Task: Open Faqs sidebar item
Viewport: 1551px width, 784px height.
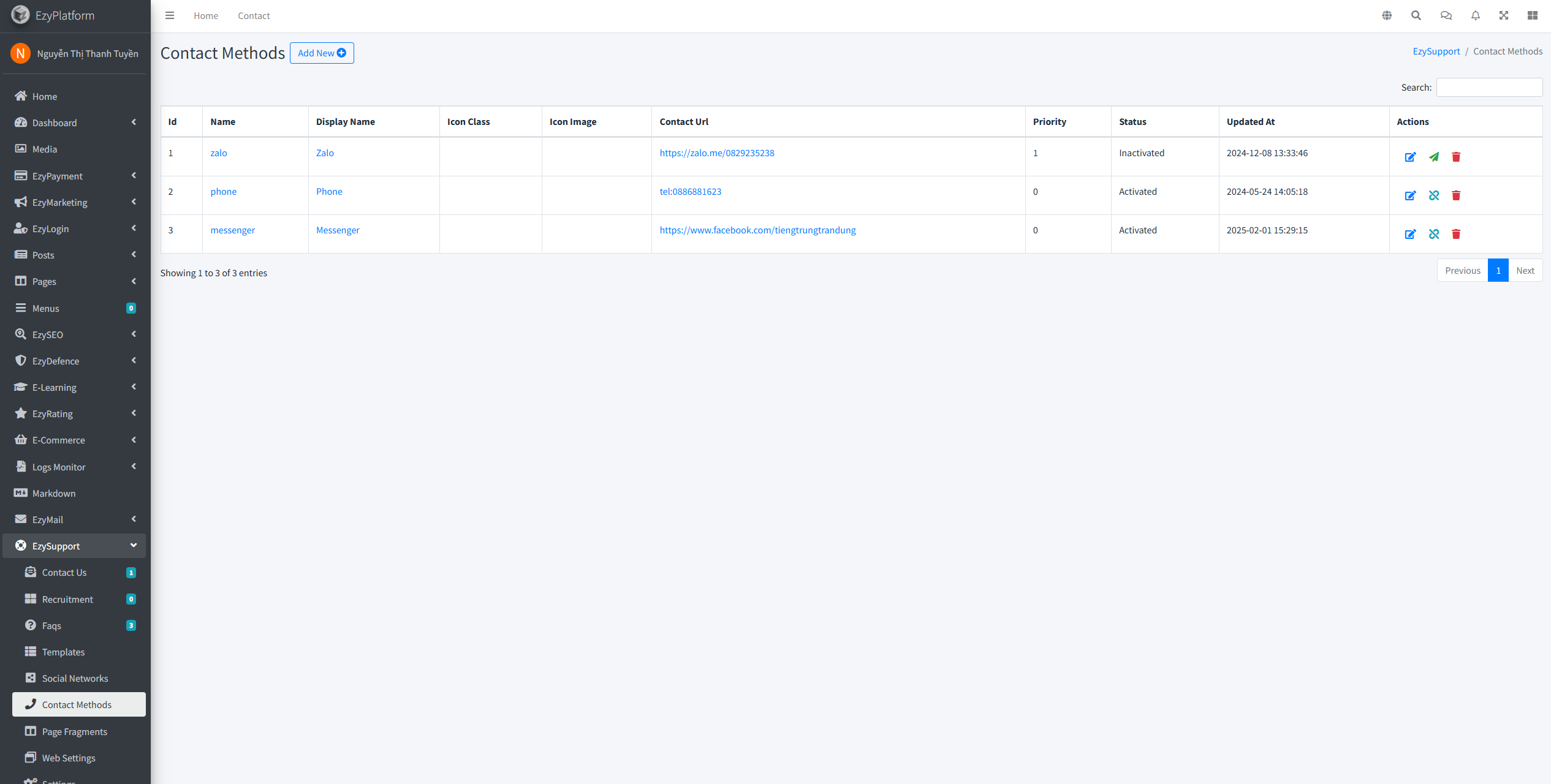Action: (51, 625)
